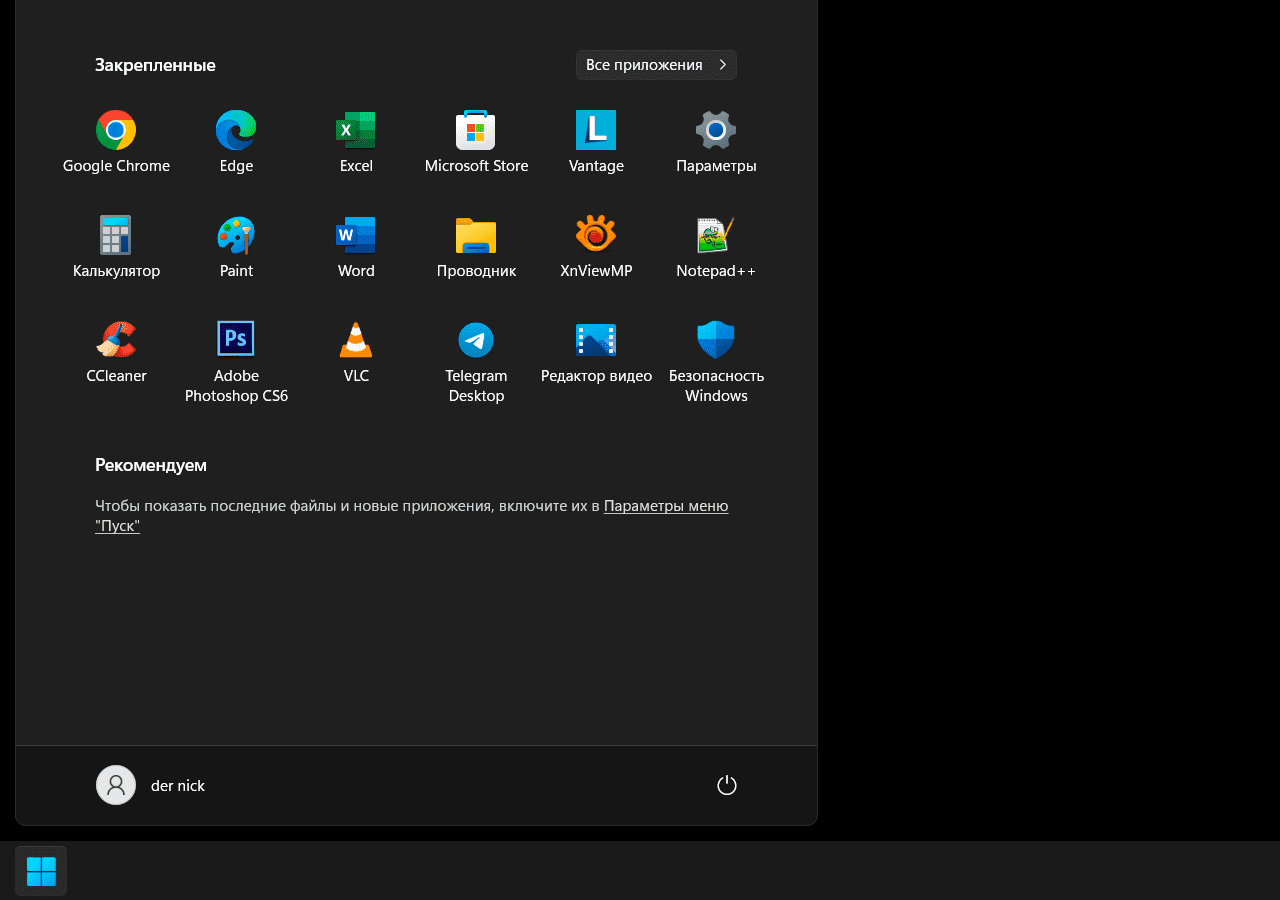Open Adobe Photoshop CS6
This screenshot has height=900, width=1280.
tap(236, 361)
